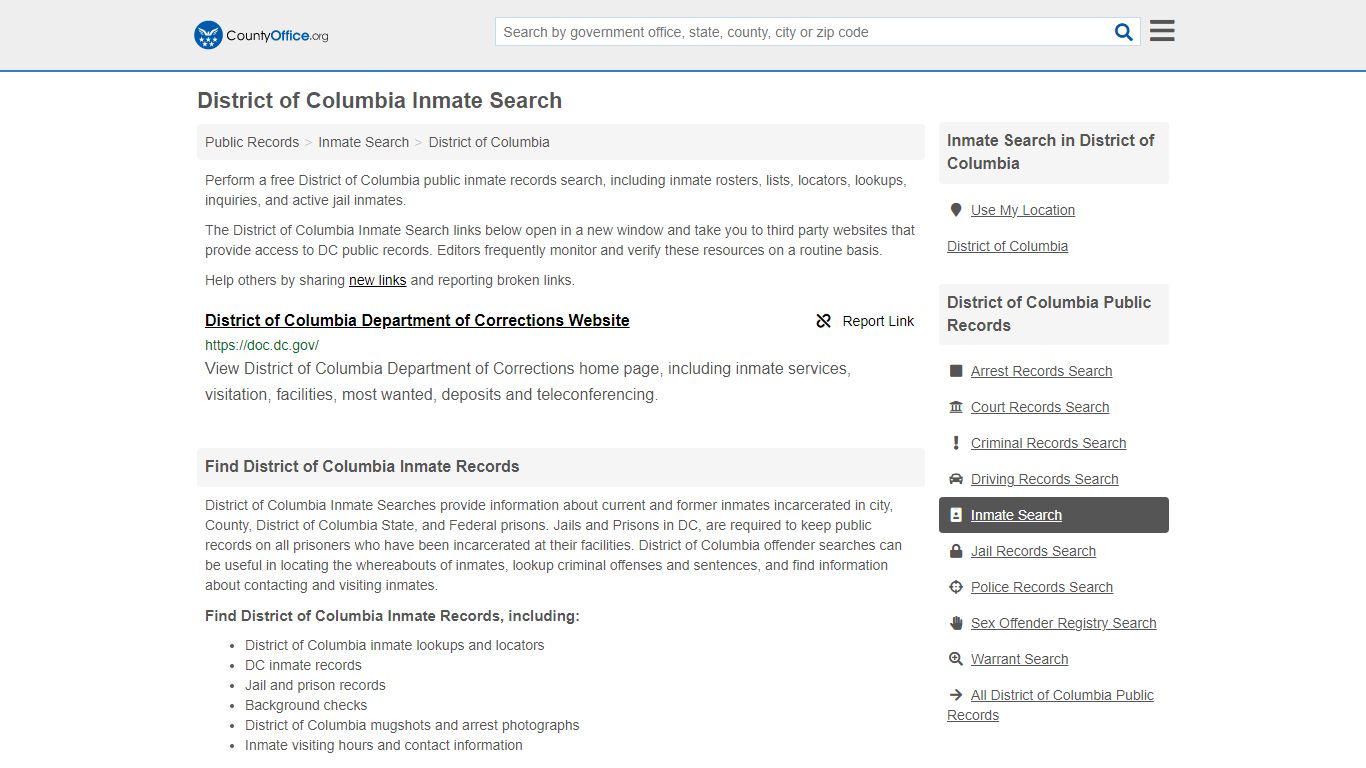1366x768 pixels.
Task: Click 'District of Columbia mugshots and arrest photographs'
Action: (x=412, y=725)
